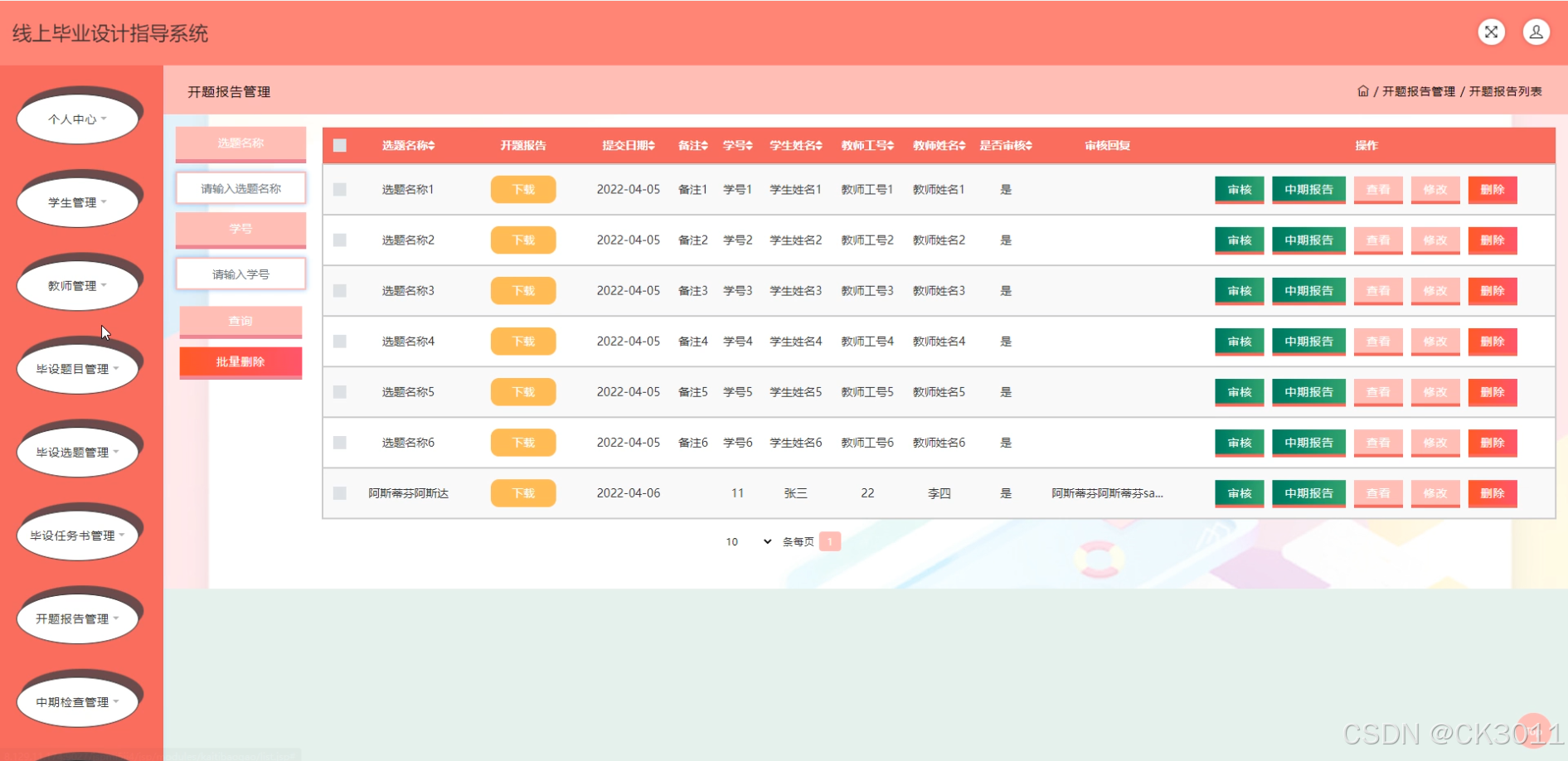Download the report for 选题名称3
The width and height of the screenshot is (1568, 761).
[x=523, y=291]
